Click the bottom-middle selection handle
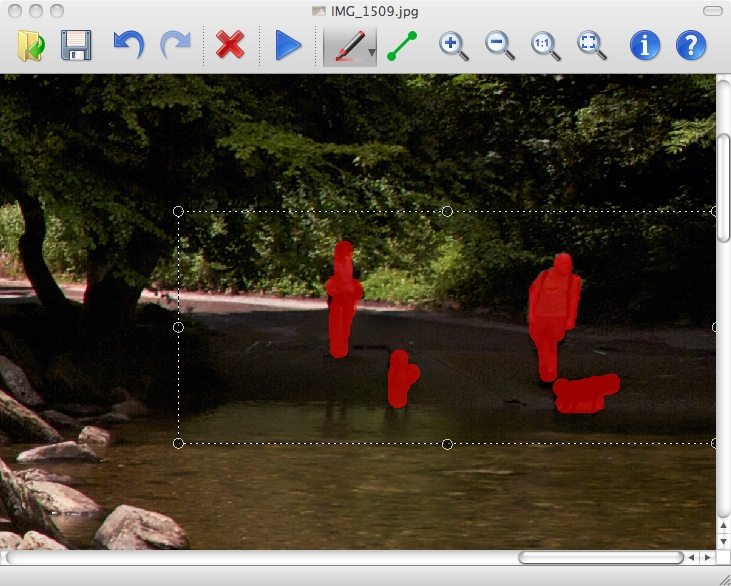The width and height of the screenshot is (731, 586). [x=447, y=444]
